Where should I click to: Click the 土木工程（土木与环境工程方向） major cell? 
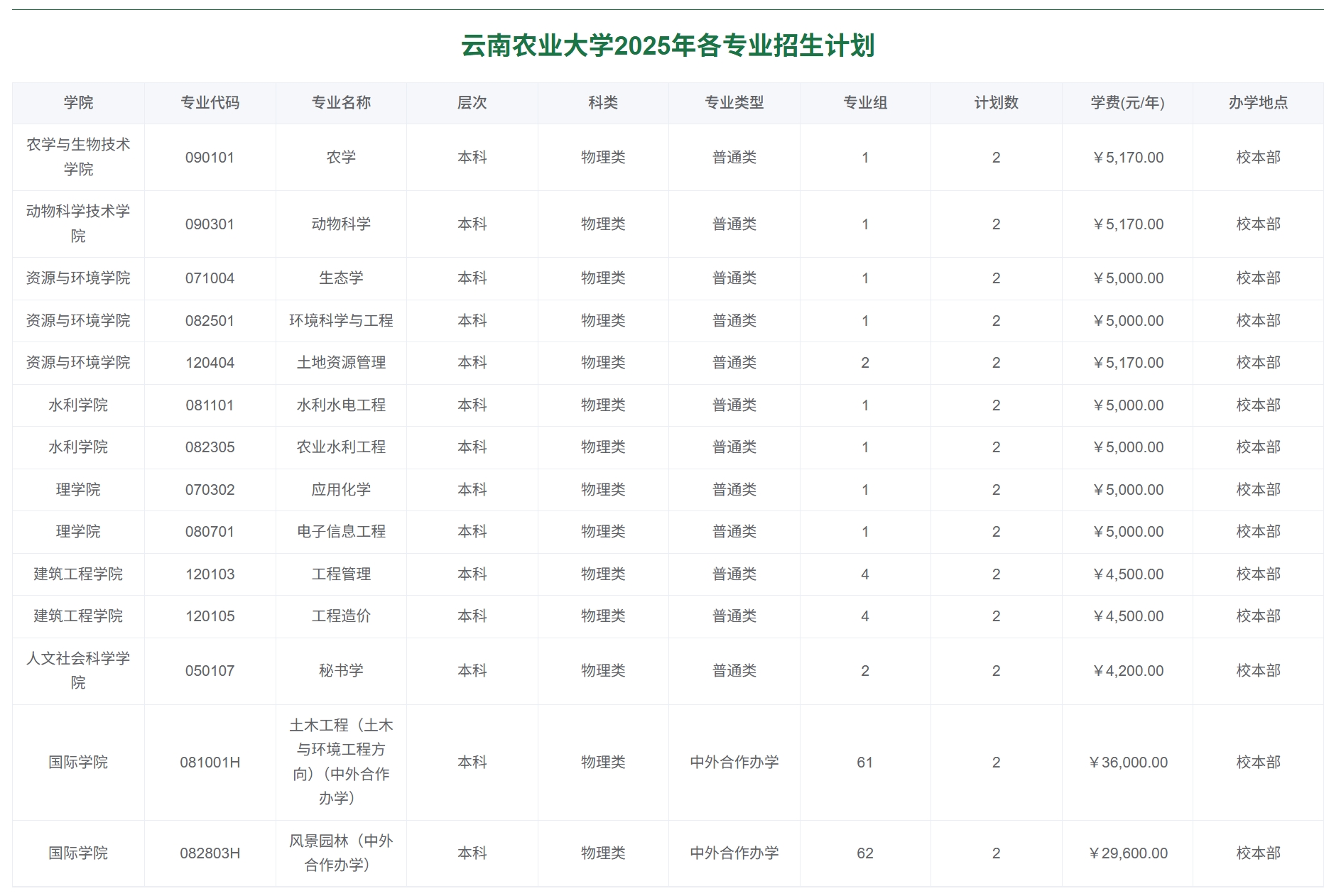click(x=341, y=762)
